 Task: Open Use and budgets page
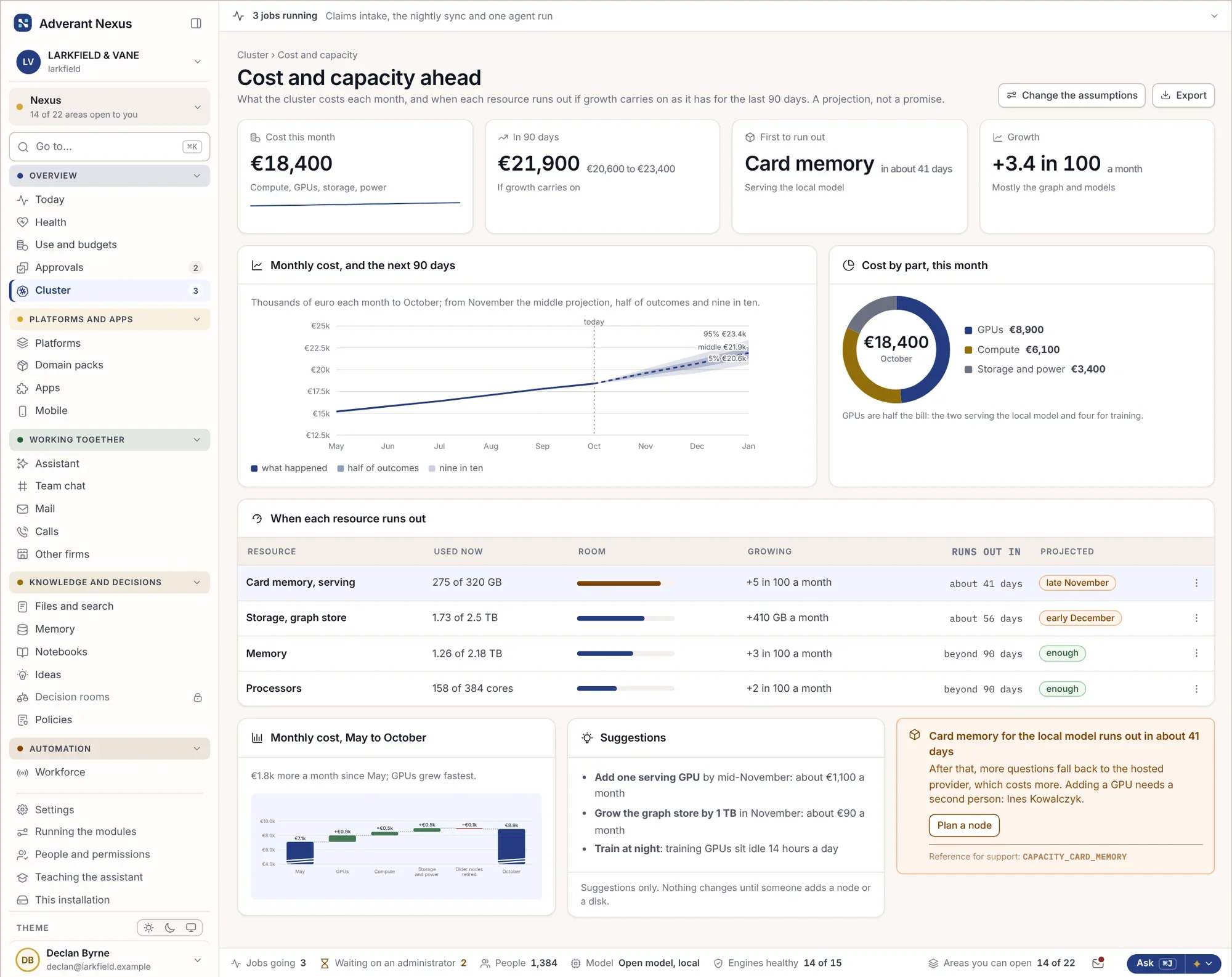click(110, 245)
